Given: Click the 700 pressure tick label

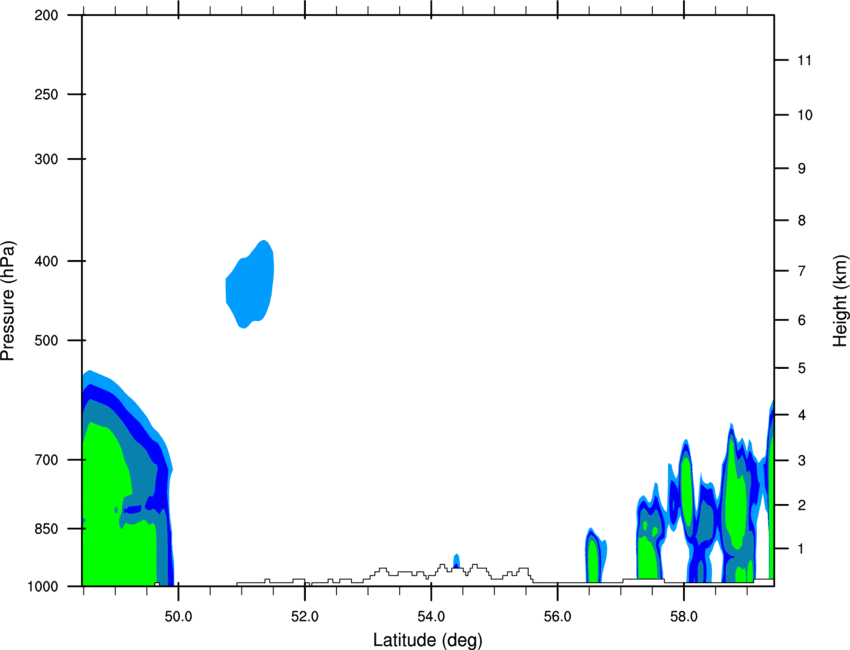Looking at the screenshot, I should click(x=46, y=460).
